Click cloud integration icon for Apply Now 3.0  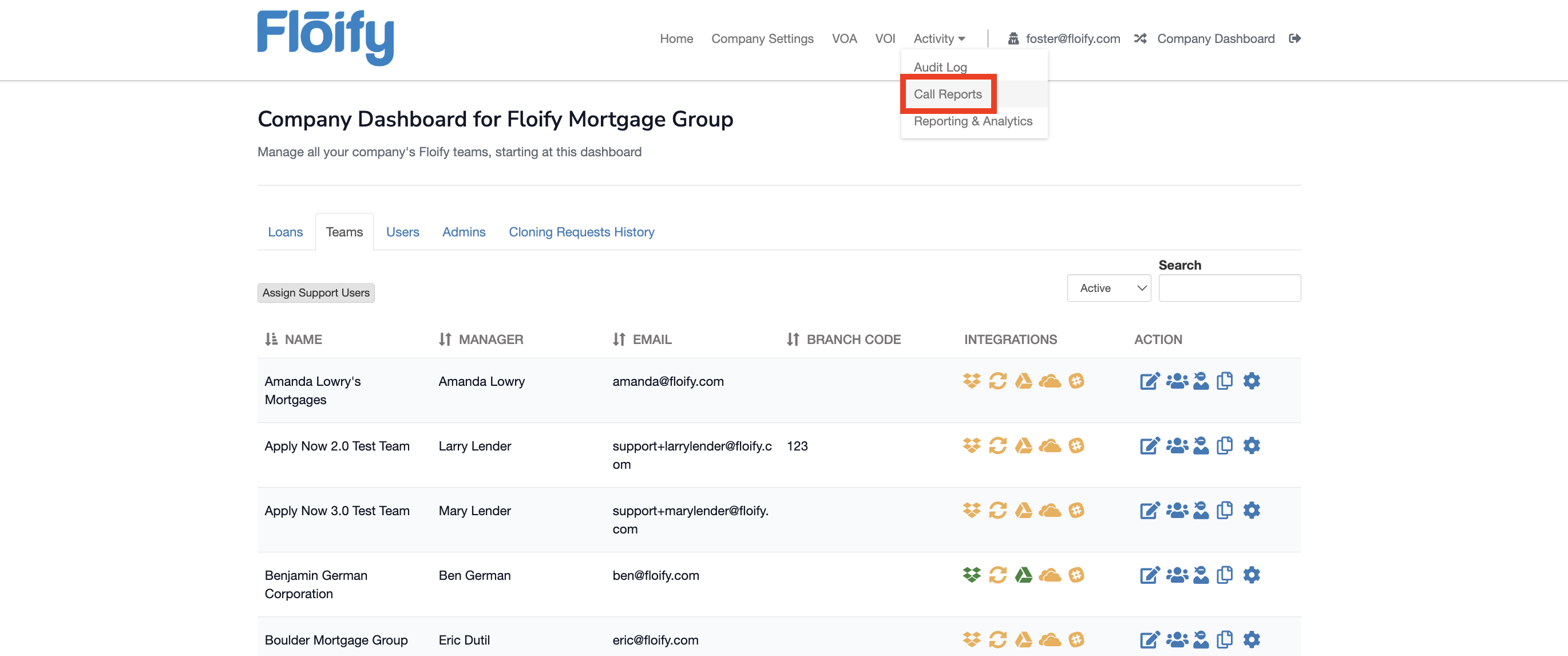coord(1050,511)
